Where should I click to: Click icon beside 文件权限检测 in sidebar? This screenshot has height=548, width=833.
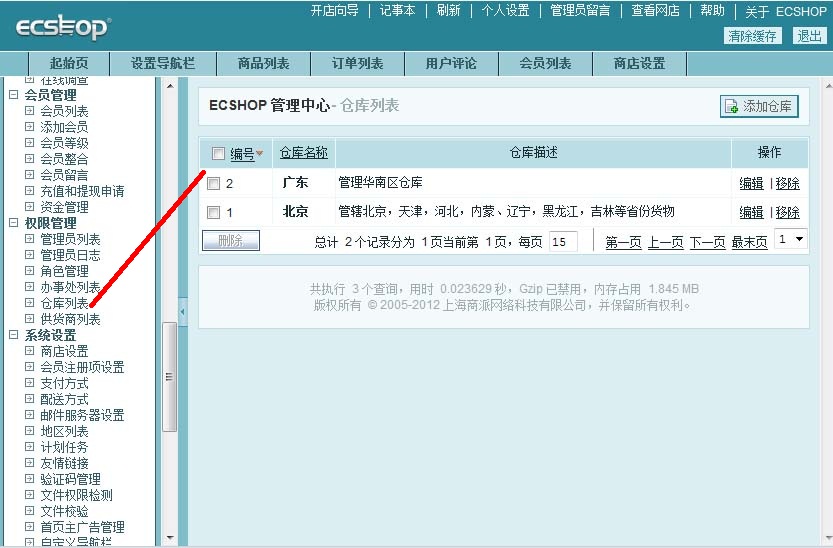pyautogui.click(x=30, y=494)
